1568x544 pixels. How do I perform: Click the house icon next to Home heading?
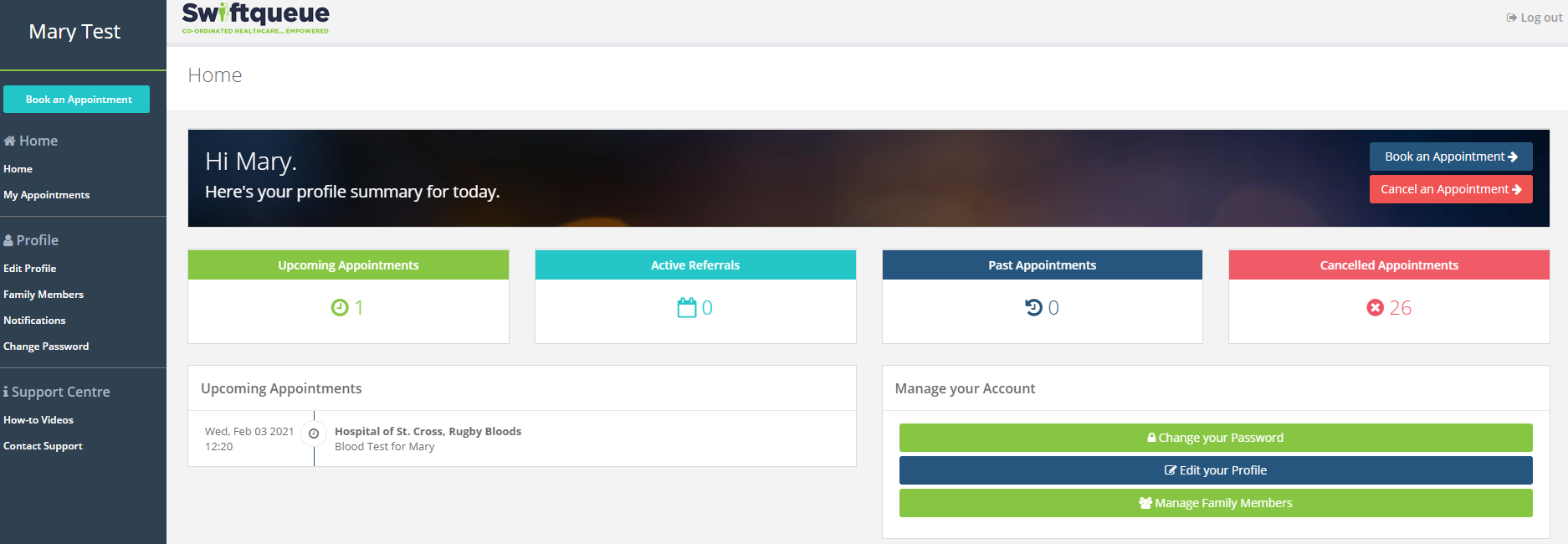(10, 141)
